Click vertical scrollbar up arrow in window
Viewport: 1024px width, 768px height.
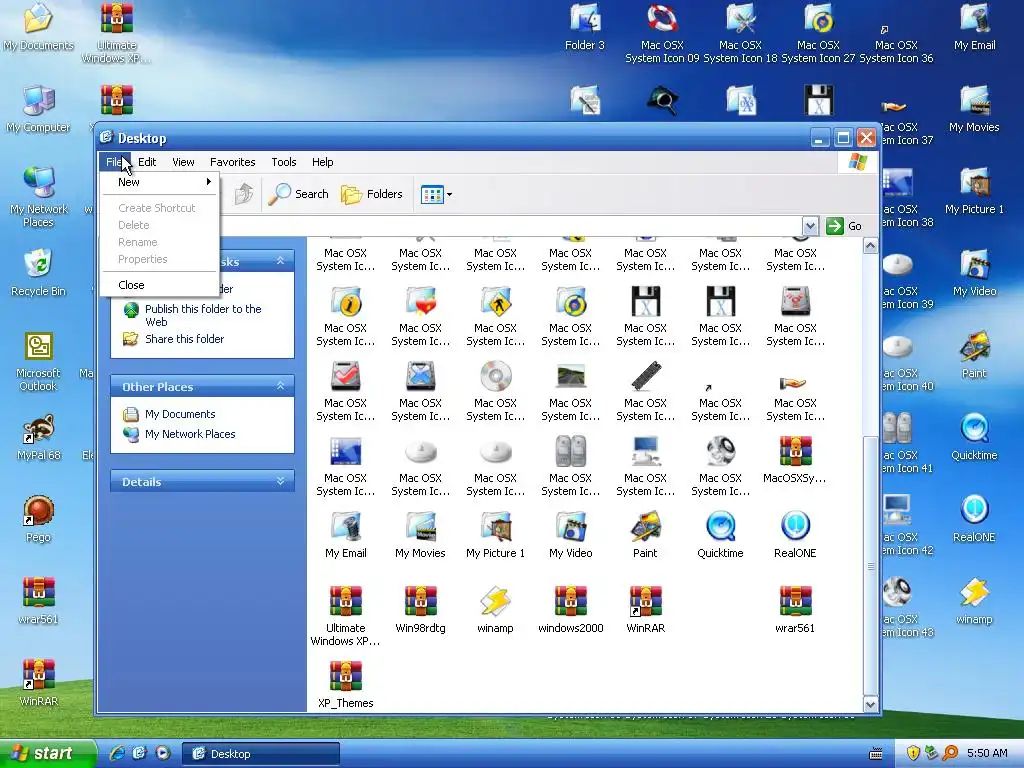(x=870, y=246)
